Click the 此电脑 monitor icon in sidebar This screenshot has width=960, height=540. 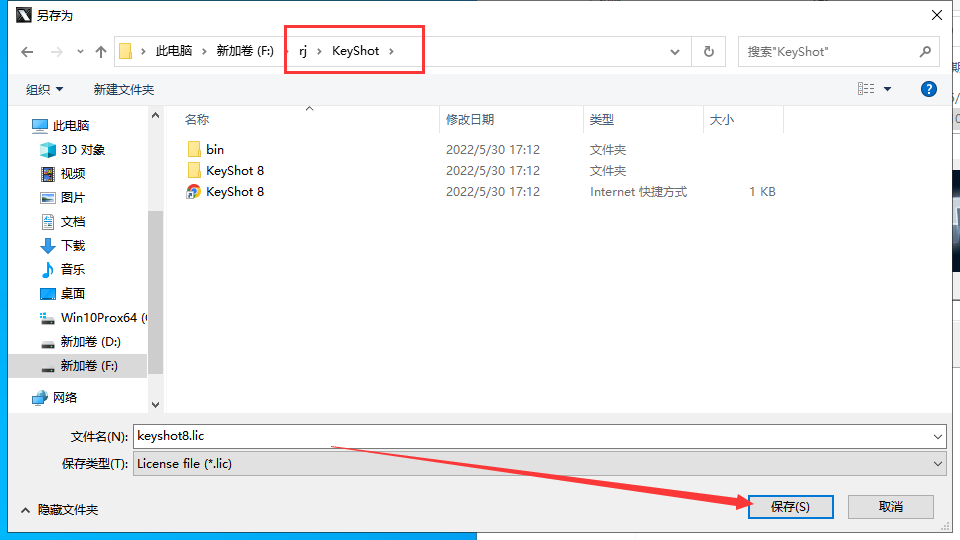click(x=40, y=126)
